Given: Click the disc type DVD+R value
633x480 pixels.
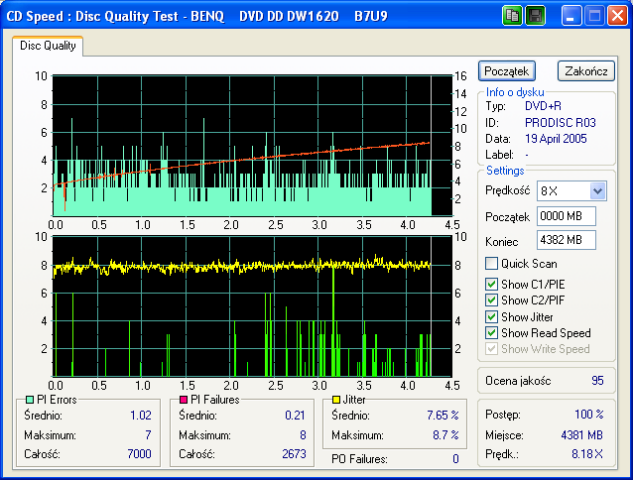Looking at the screenshot, I should pos(543,106).
